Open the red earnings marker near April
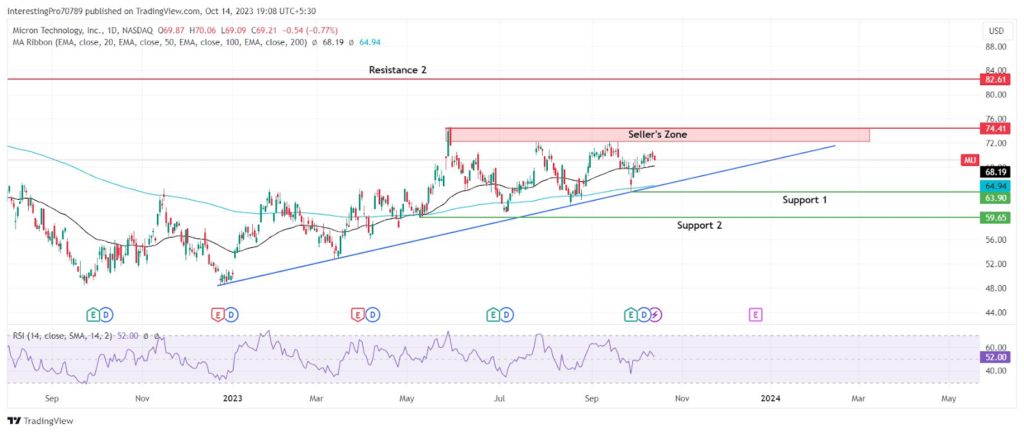Viewport: 1024px width, 433px height. (357, 315)
